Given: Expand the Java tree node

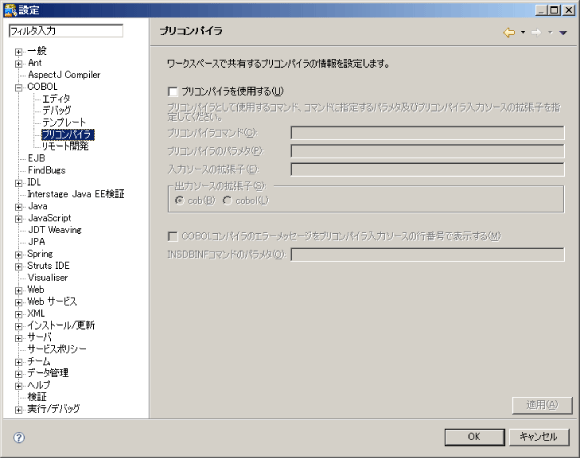Looking at the screenshot, I should click(18, 206).
